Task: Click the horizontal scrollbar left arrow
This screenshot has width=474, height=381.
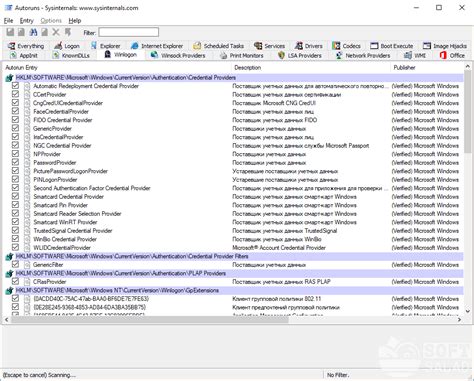Action: [x=7, y=320]
